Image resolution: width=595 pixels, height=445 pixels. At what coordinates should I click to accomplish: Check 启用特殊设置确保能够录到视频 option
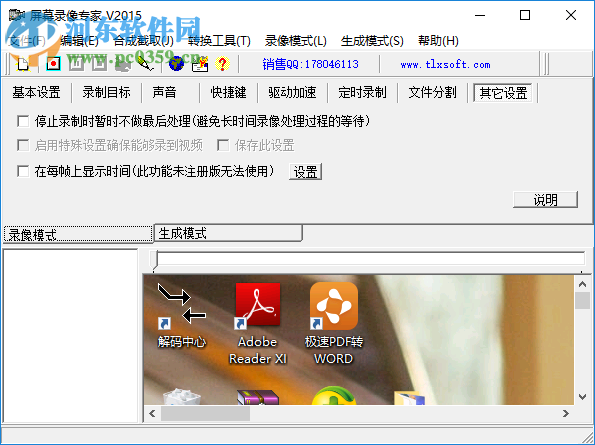[x=23, y=145]
